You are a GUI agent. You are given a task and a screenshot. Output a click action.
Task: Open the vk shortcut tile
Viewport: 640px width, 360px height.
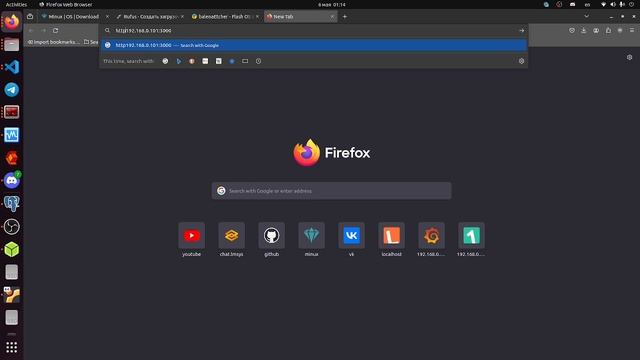(x=351, y=240)
